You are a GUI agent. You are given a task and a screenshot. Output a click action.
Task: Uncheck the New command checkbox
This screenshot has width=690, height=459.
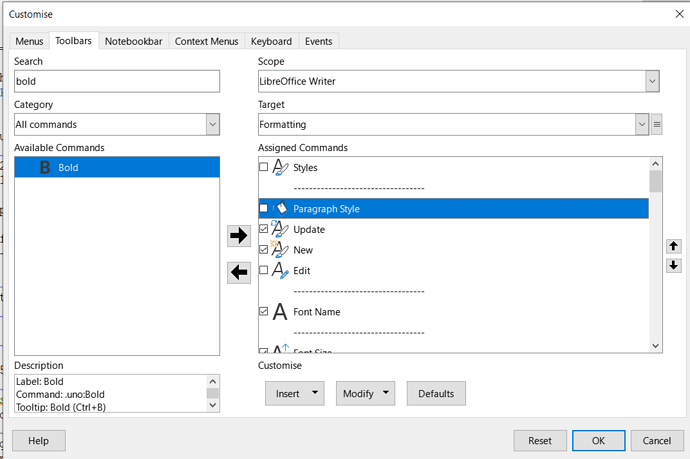[264, 250]
